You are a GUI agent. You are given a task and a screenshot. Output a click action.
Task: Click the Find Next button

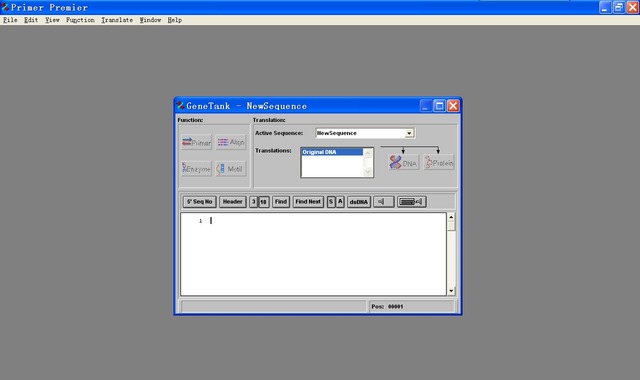[308, 202]
